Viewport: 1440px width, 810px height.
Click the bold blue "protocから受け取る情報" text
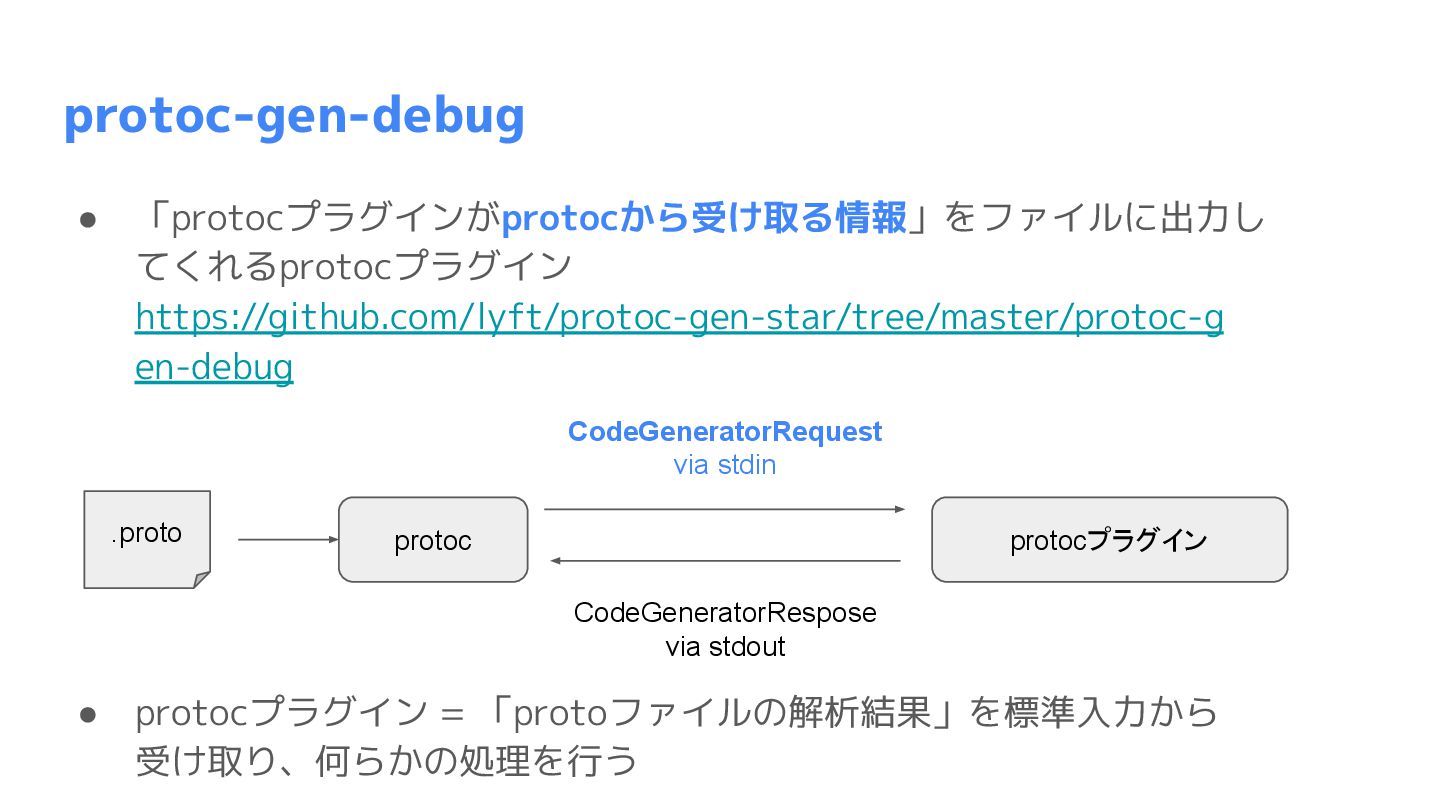(x=704, y=218)
